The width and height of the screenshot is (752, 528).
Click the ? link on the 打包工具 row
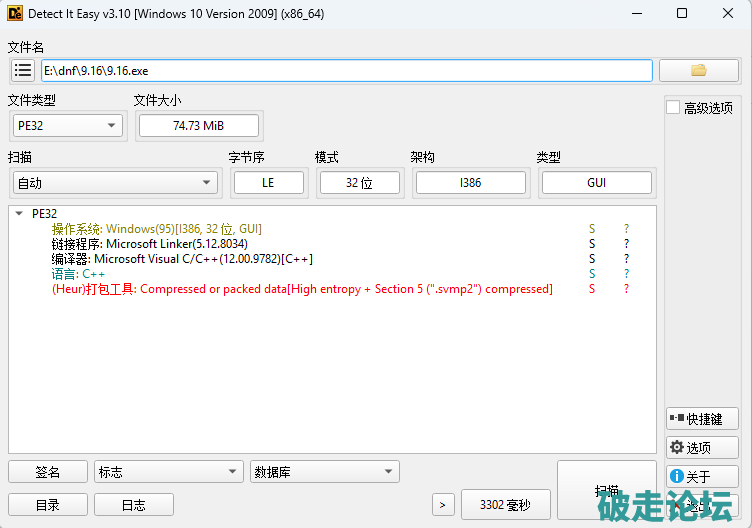[627, 289]
